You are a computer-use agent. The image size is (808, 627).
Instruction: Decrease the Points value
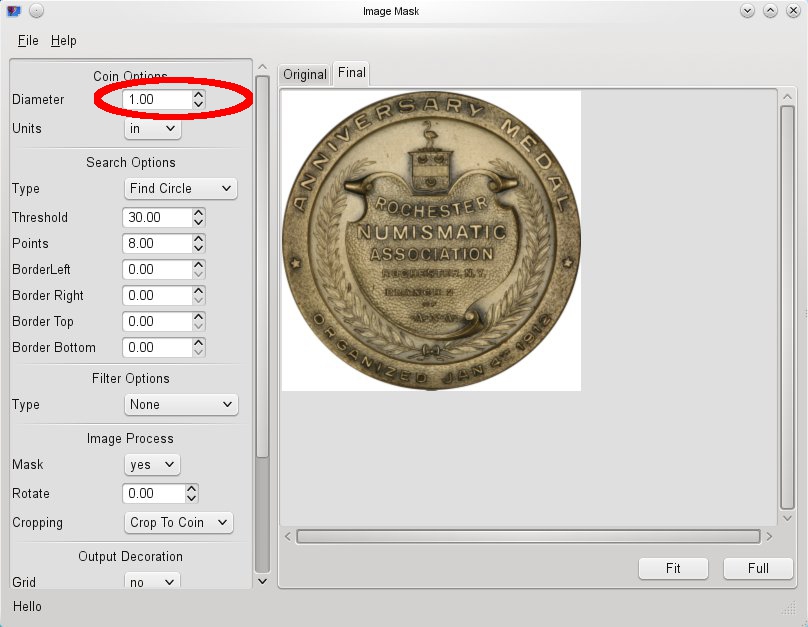(x=199, y=248)
